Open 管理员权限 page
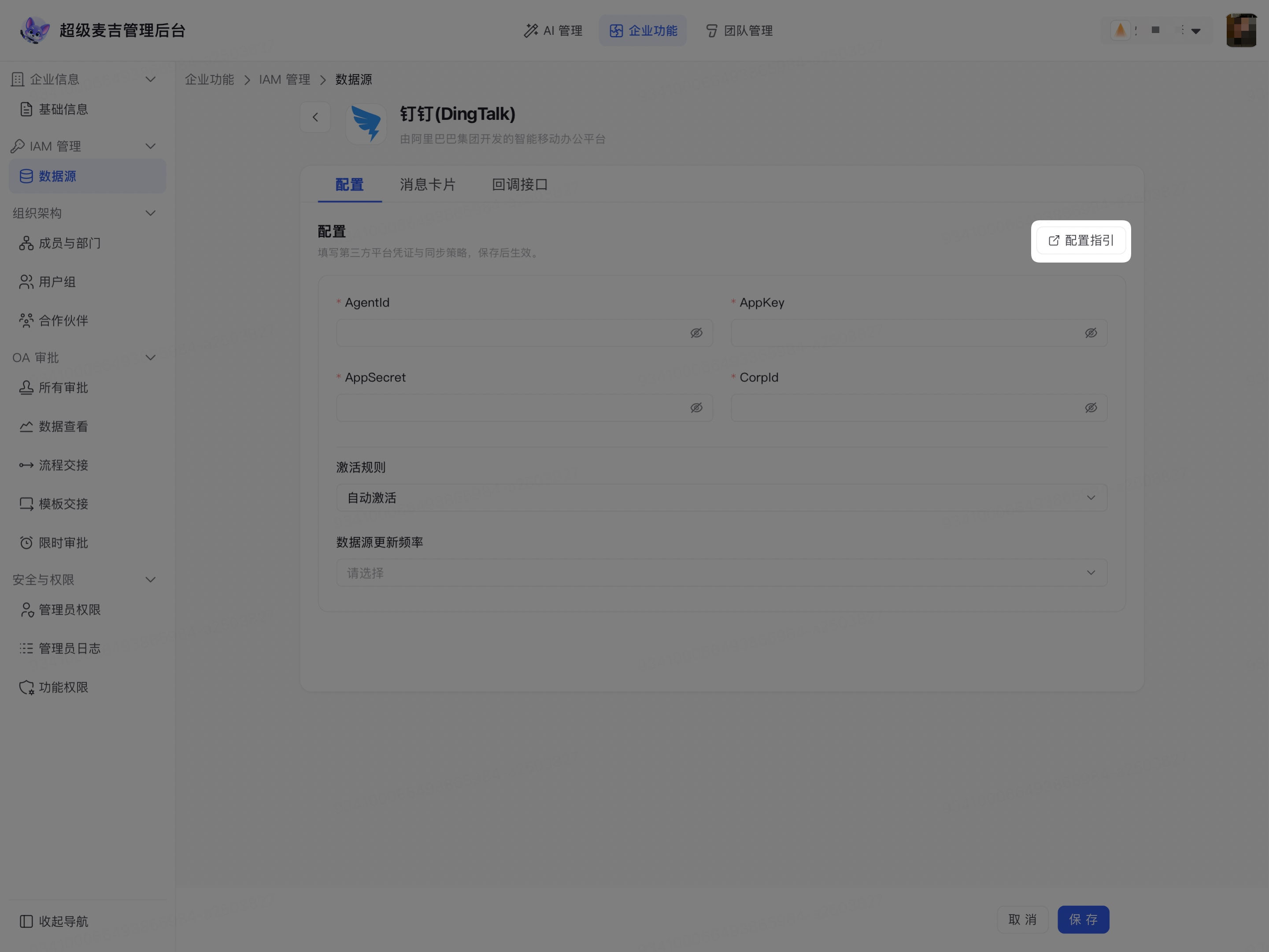Viewport: 1269px width, 952px height. point(87,609)
